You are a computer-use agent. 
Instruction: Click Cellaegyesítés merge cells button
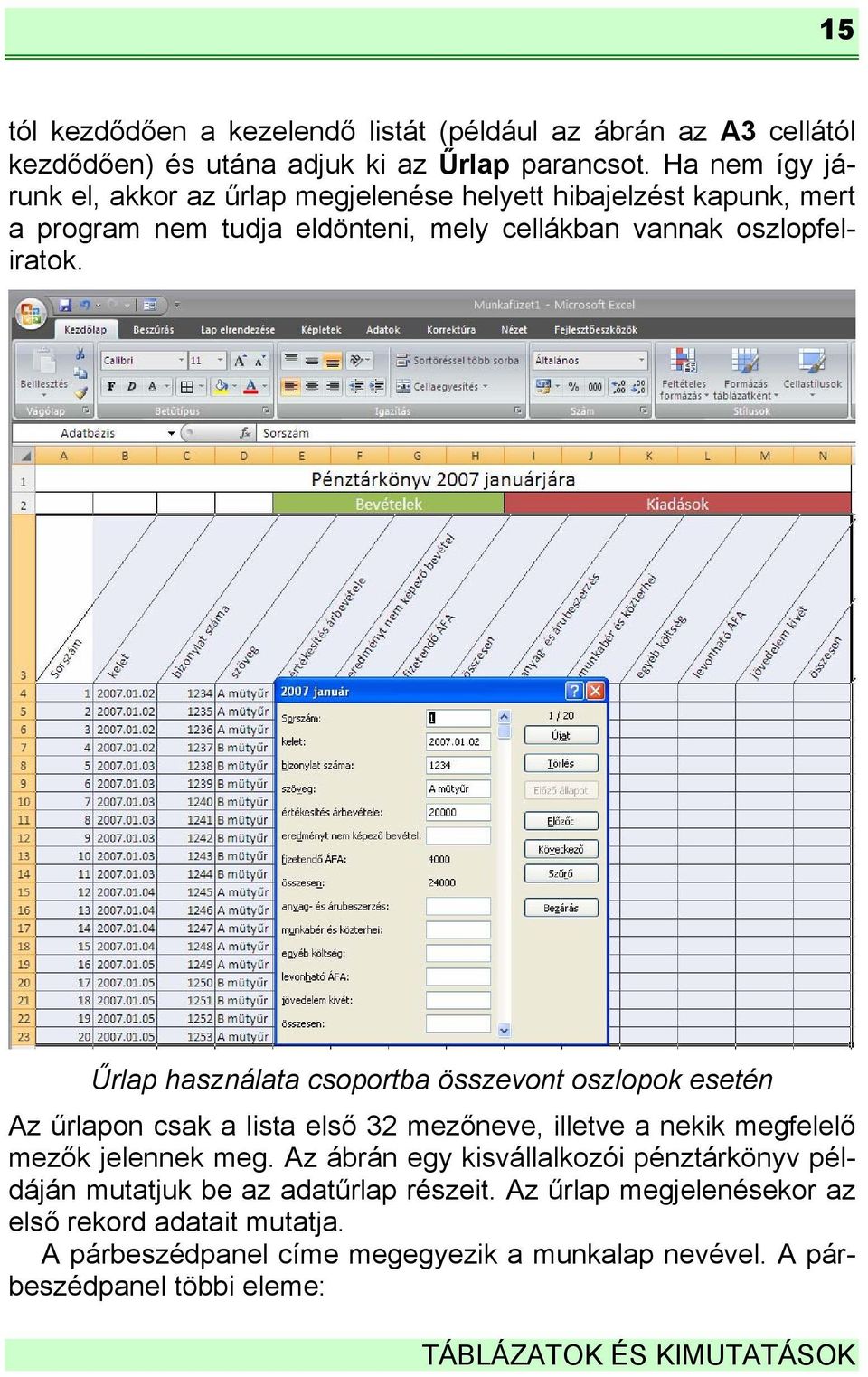[x=441, y=387]
